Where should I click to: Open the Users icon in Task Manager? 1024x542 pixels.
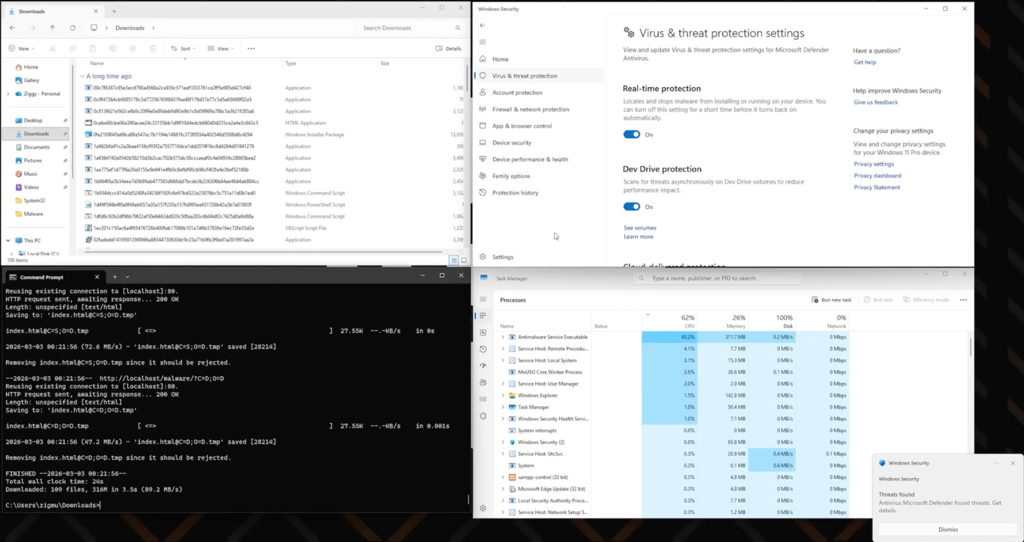(483, 382)
